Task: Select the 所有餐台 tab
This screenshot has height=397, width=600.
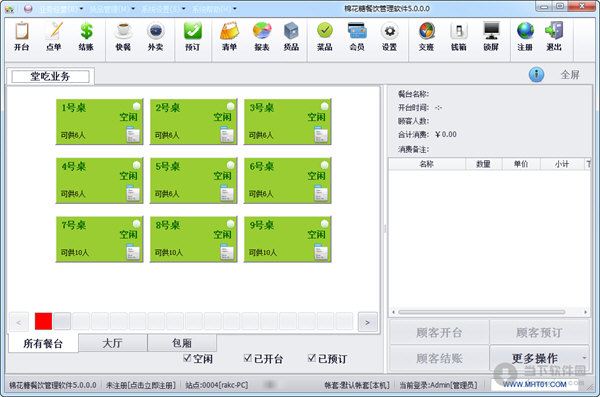Action: pyautogui.click(x=43, y=343)
